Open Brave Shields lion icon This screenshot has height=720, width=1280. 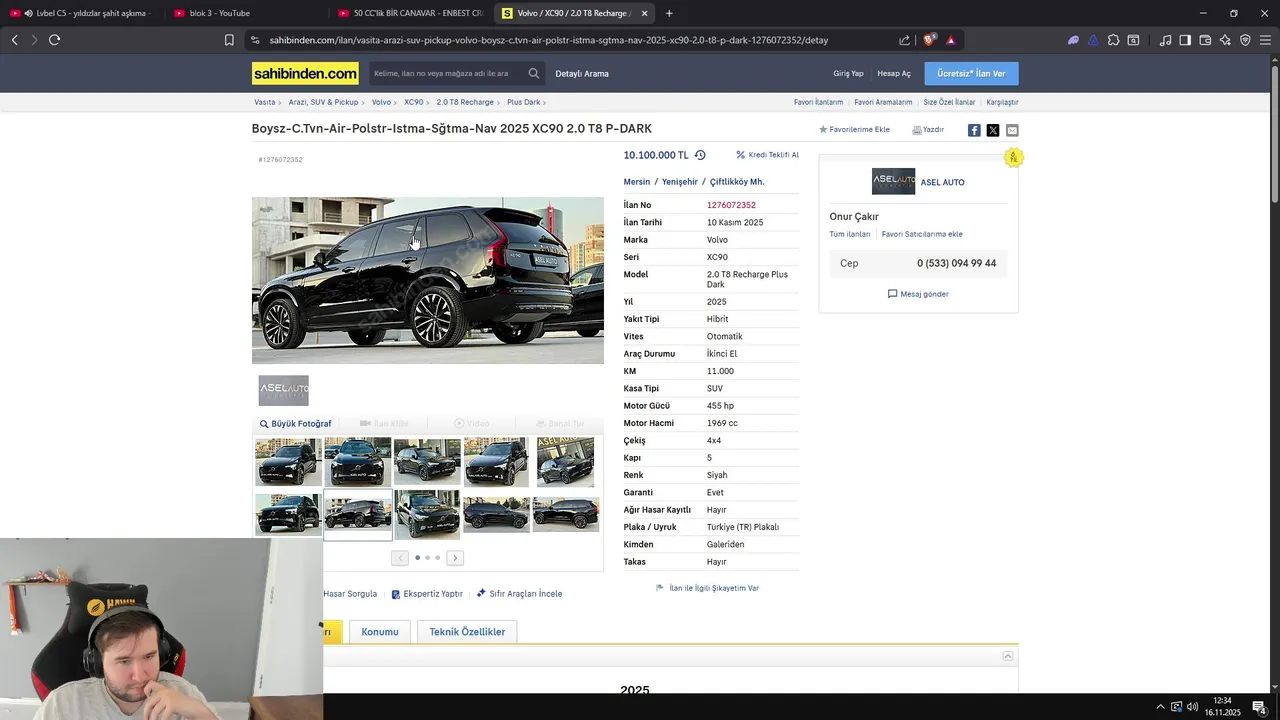930,40
